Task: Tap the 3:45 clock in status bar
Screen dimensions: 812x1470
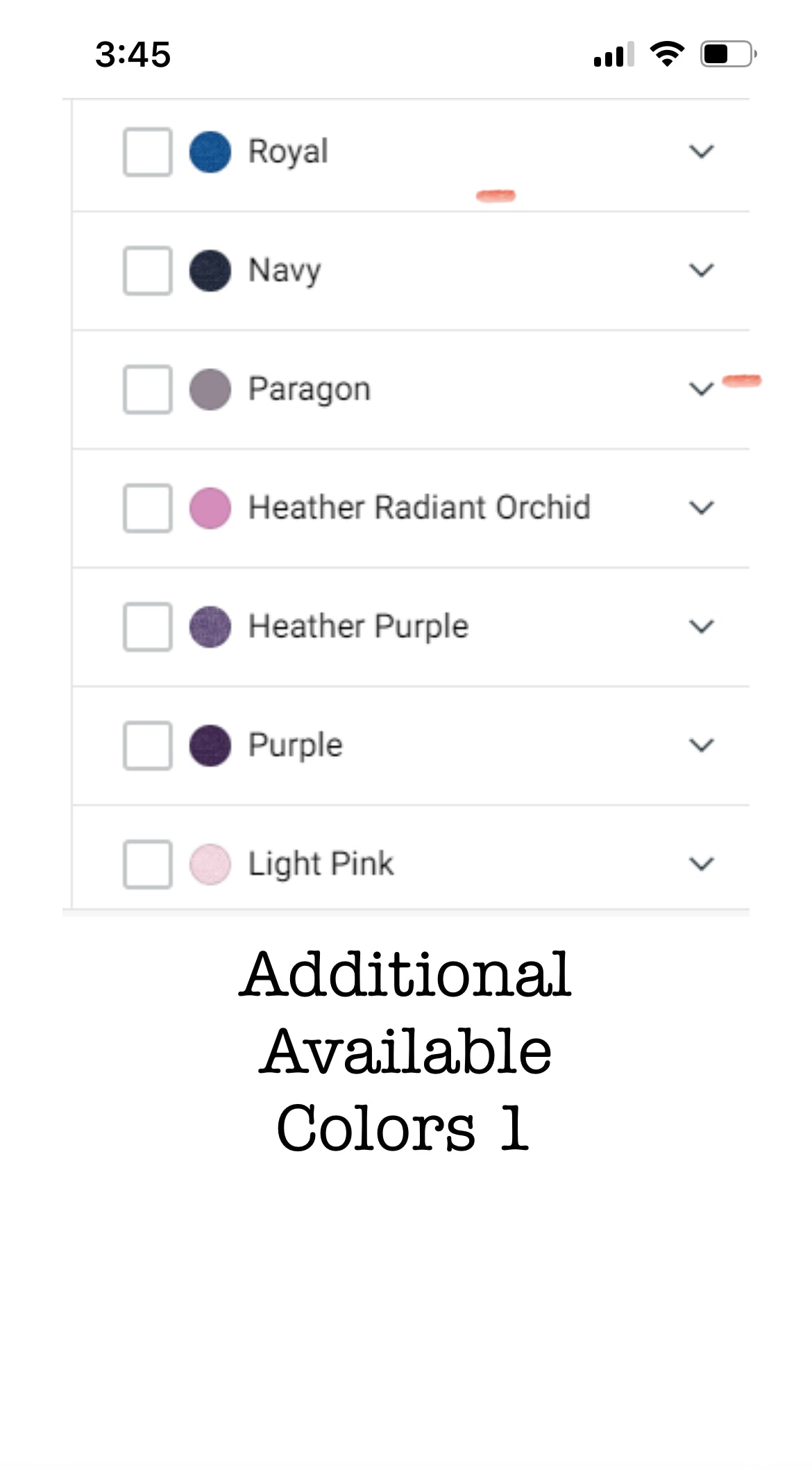Action: (133, 54)
